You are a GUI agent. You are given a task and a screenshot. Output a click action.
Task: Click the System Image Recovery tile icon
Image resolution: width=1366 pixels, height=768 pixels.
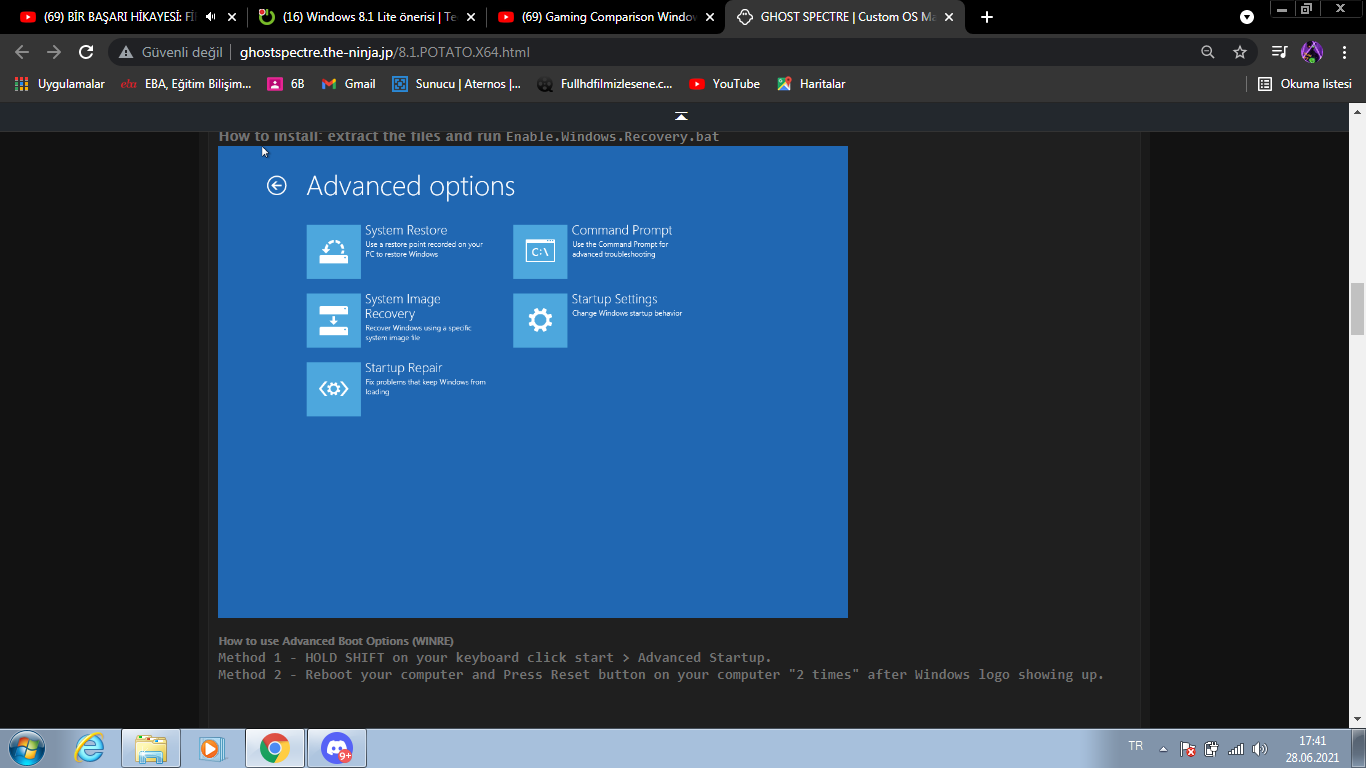click(x=333, y=320)
